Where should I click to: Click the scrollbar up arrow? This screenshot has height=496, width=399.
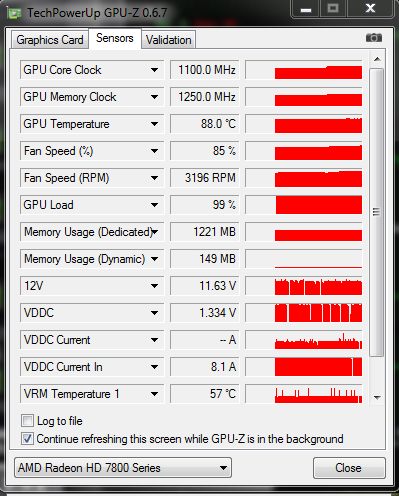pos(377,59)
